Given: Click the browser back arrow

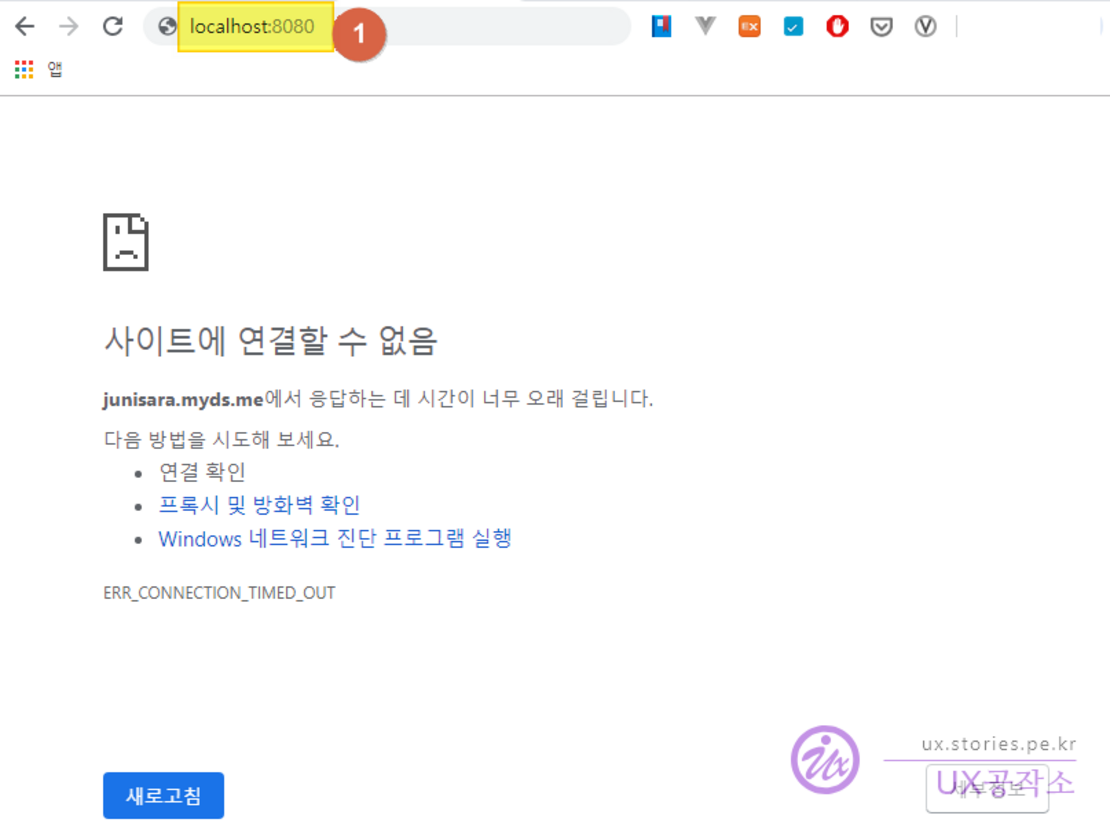Looking at the screenshot, I should [x=25, y=27].
